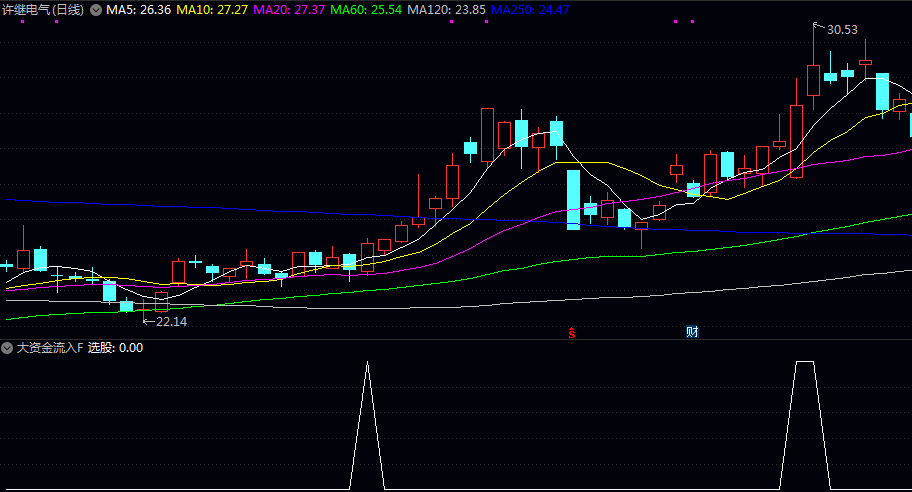Image resolution: width=912 pixels, height=492 pixels.
Task: Click the 22.14 low price annotation
Action: pyautogui.click(x=171, y=321)
